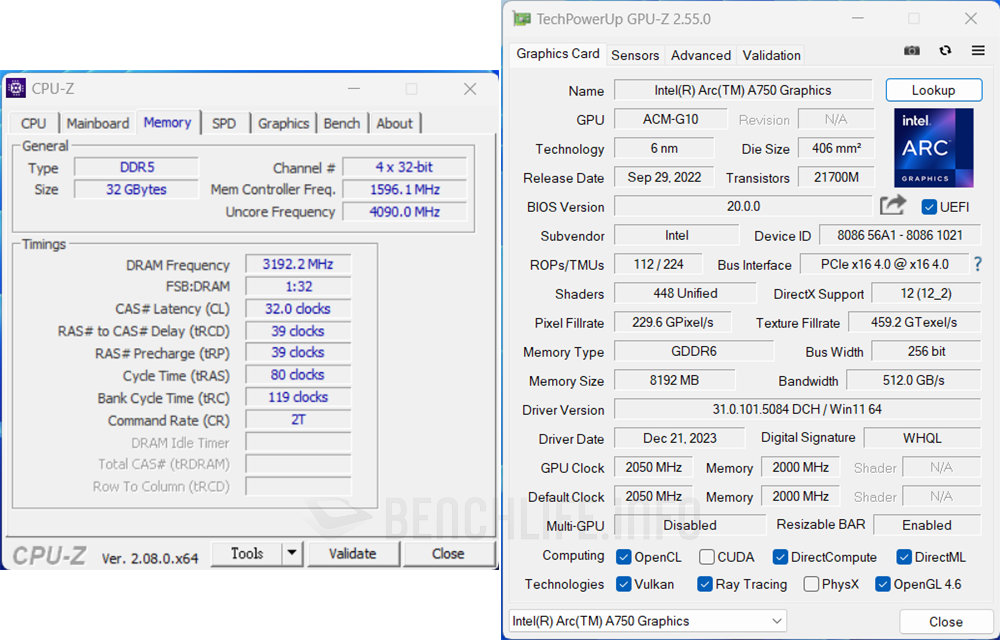Screen dimensions: 1000x640
Task: Click the Resizable BAR value Enabled
Action: tap(927, 525)
